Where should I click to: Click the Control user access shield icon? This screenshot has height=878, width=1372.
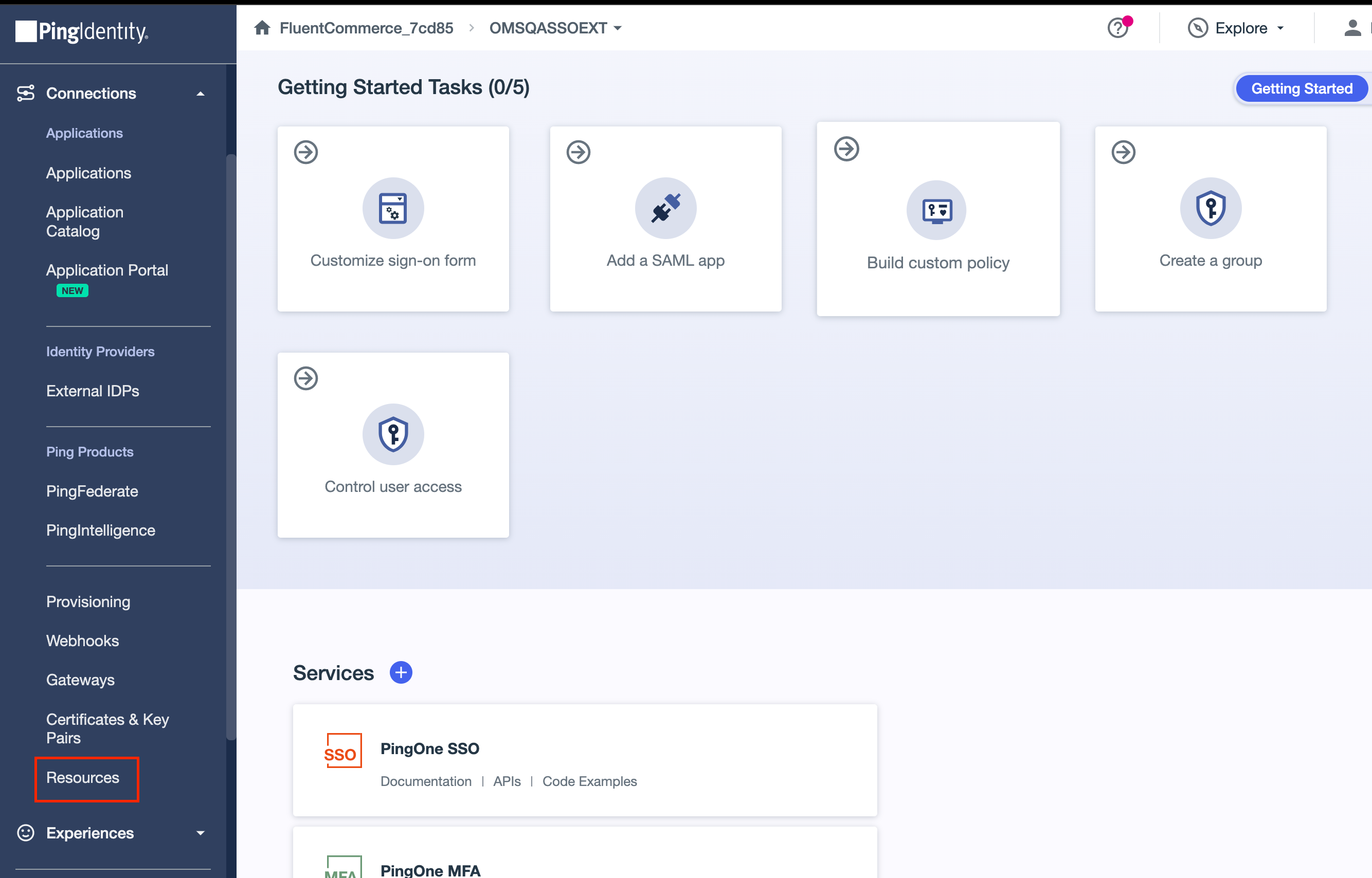click(393, 434)
